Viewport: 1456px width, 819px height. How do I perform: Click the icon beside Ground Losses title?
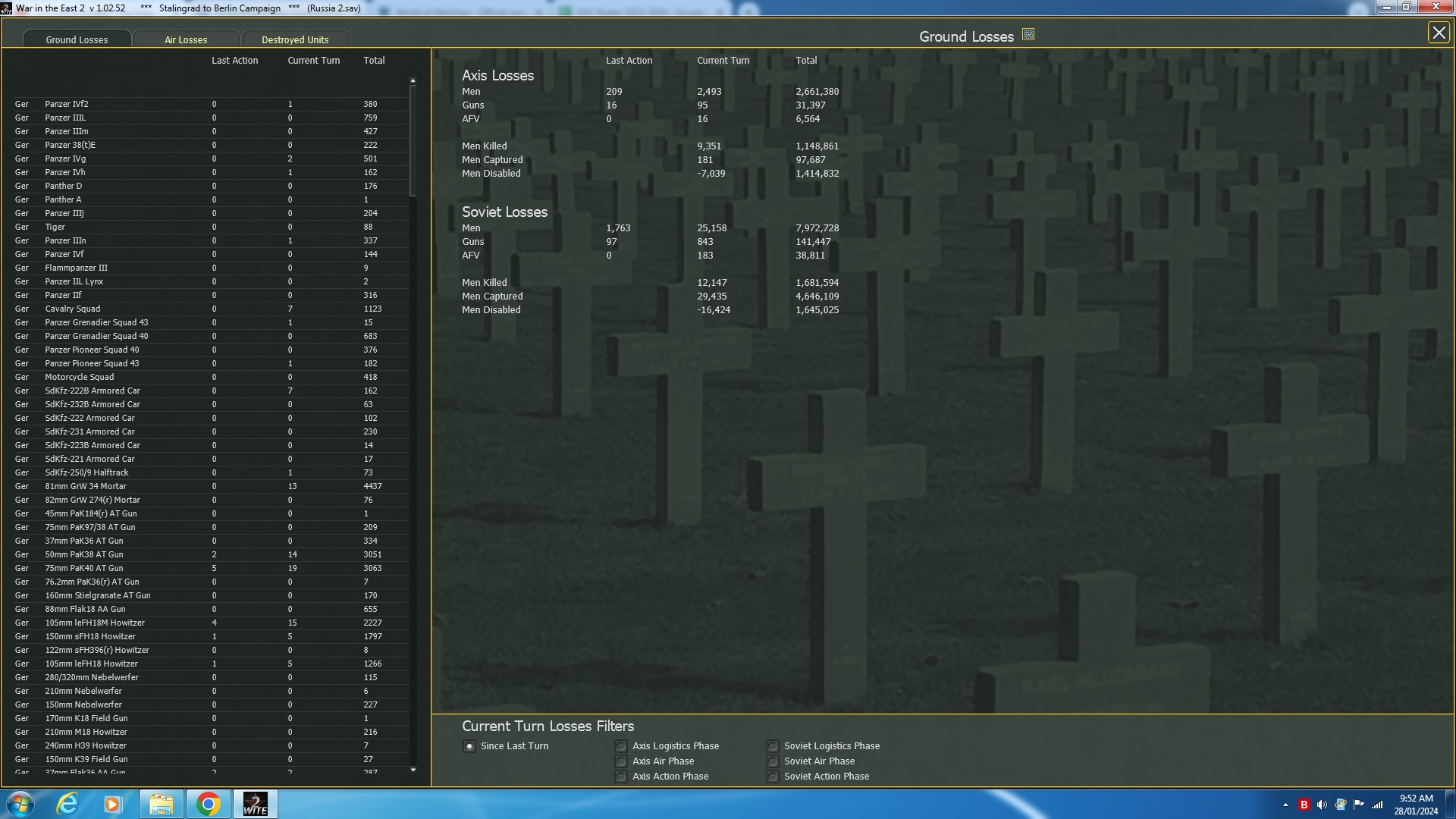click(1028, 35)
